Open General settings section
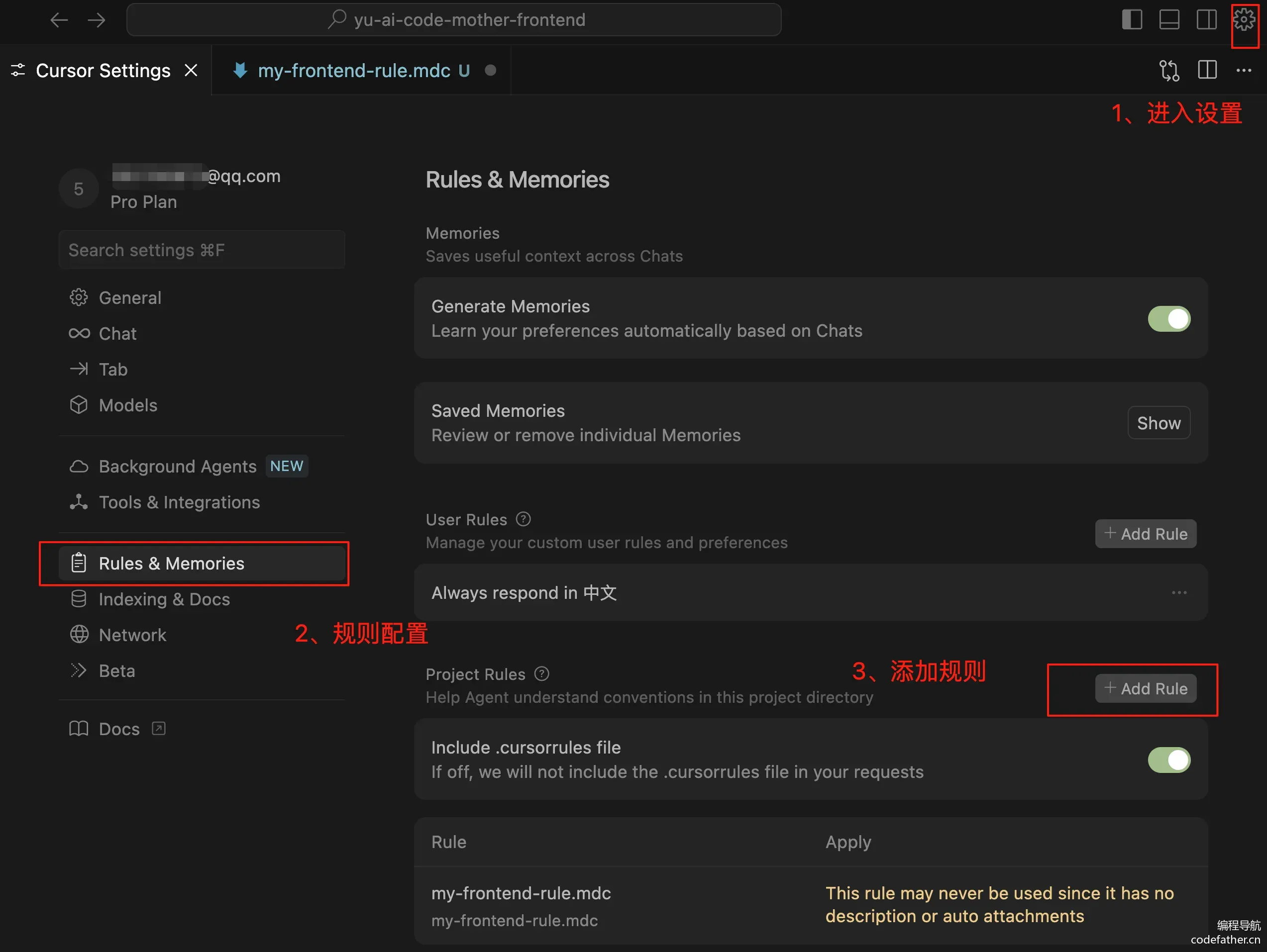Image resolution: width=1267 pixels, height=952 pixels. click(x=202, y=297)
